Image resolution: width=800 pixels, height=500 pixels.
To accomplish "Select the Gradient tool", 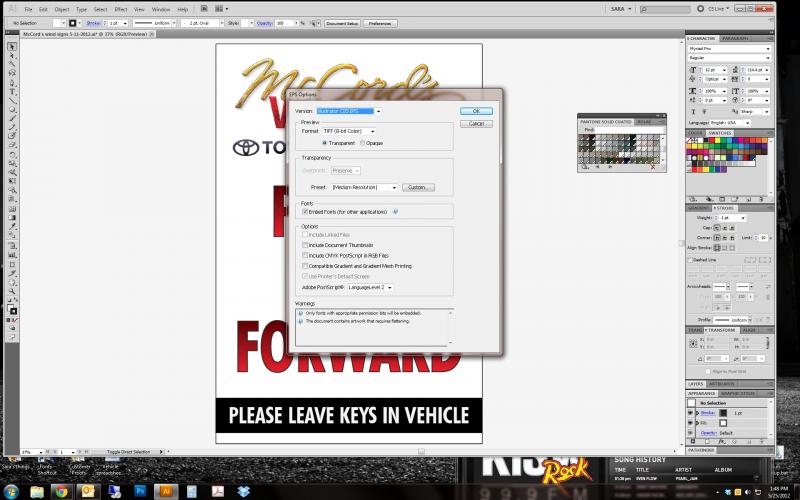I will (x=12, y=218).
